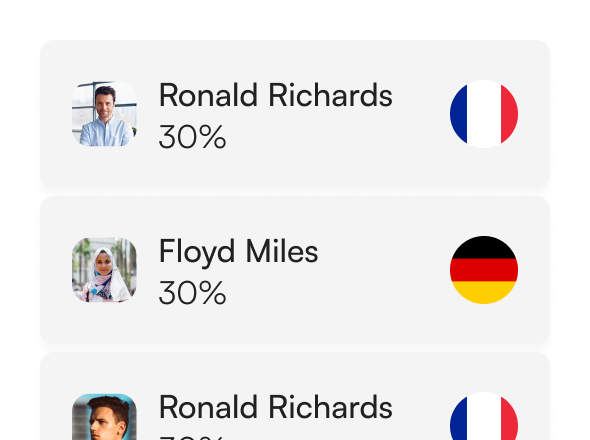
Task: Open Floyd Miles avatar photo with headscarf
Action: [104, 270]
